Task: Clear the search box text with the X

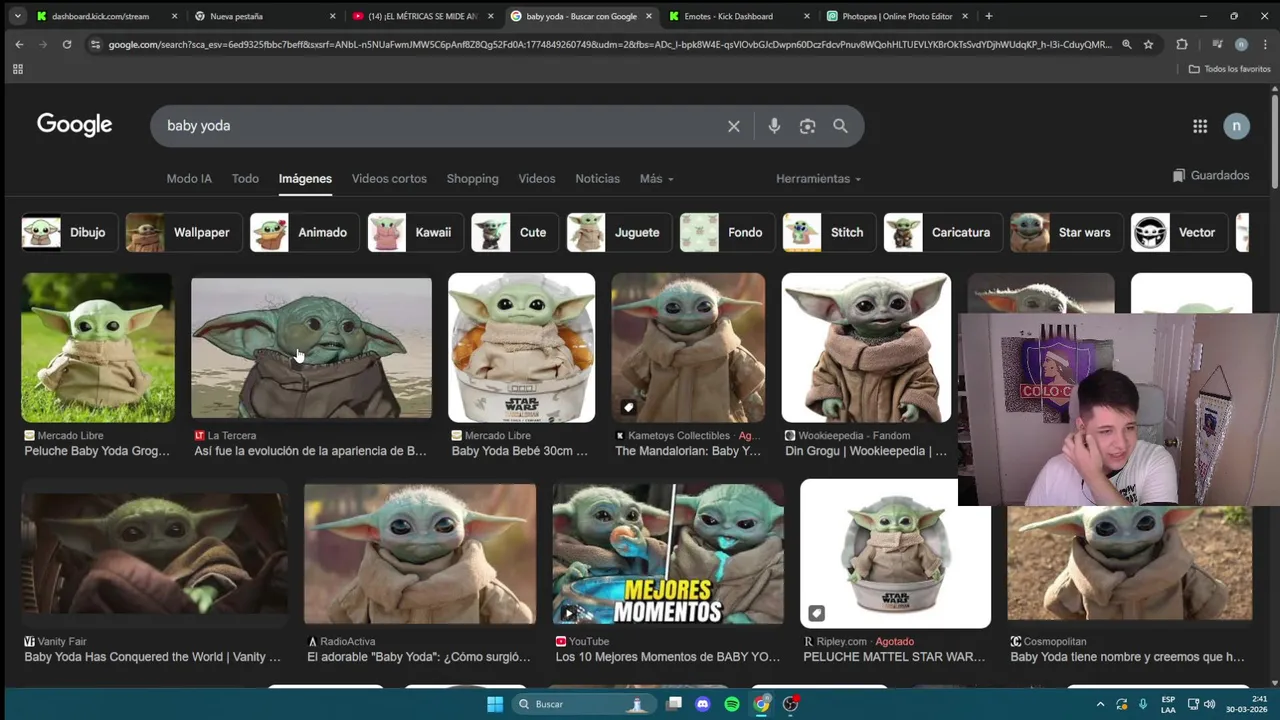Action: [734, 126]
